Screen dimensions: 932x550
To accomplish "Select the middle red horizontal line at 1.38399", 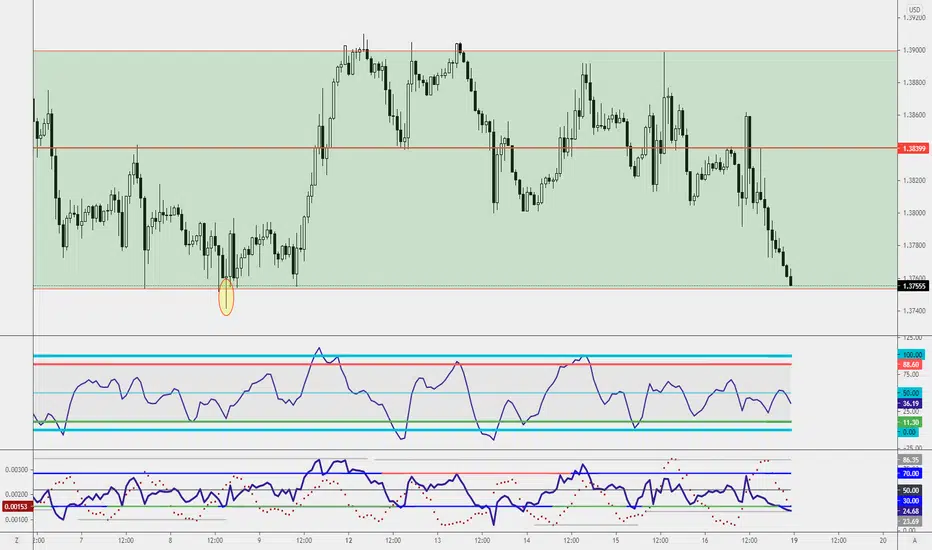I will coord(465,147).
